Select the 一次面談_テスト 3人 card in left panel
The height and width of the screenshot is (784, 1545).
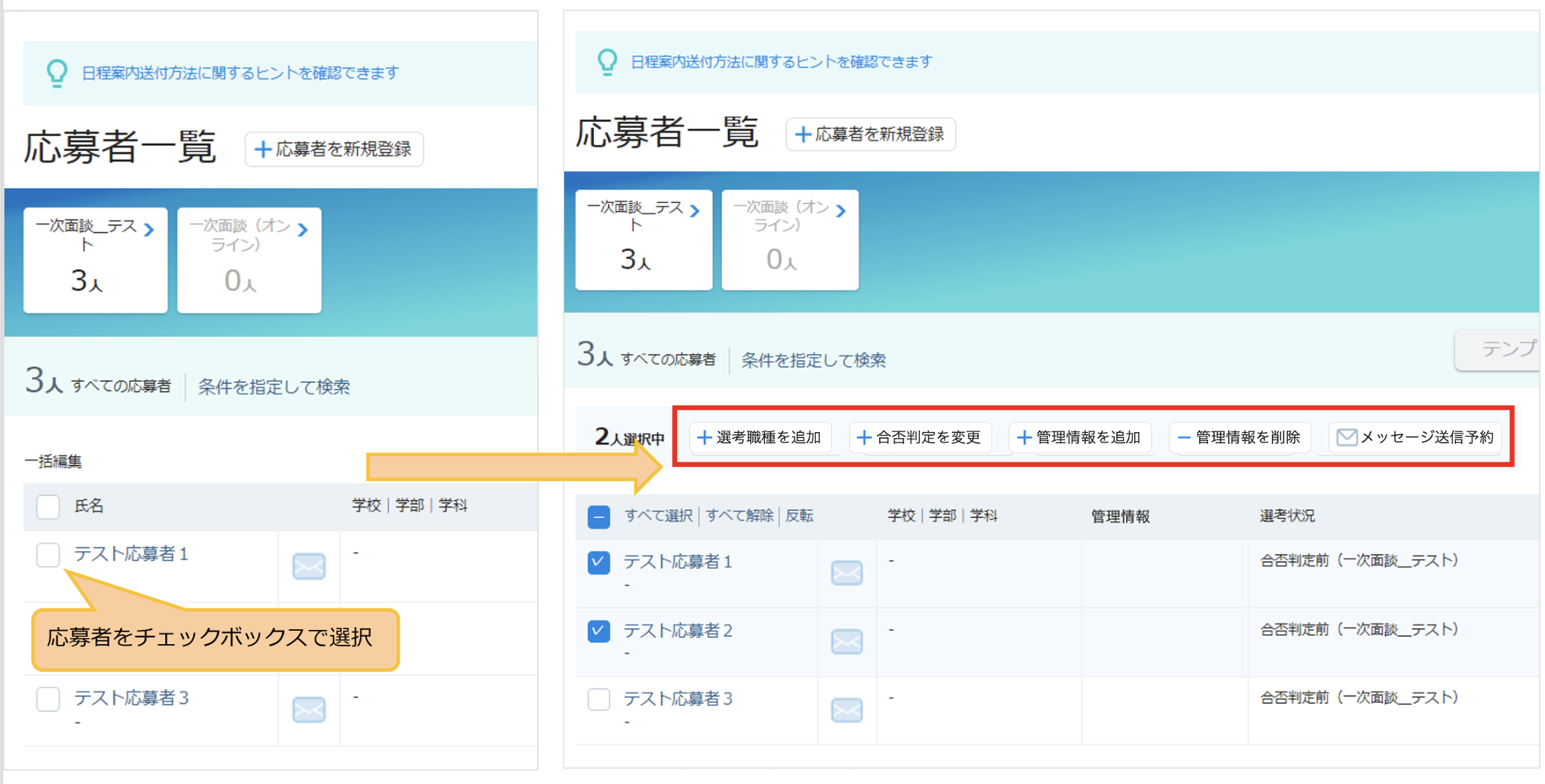(95, 260)
